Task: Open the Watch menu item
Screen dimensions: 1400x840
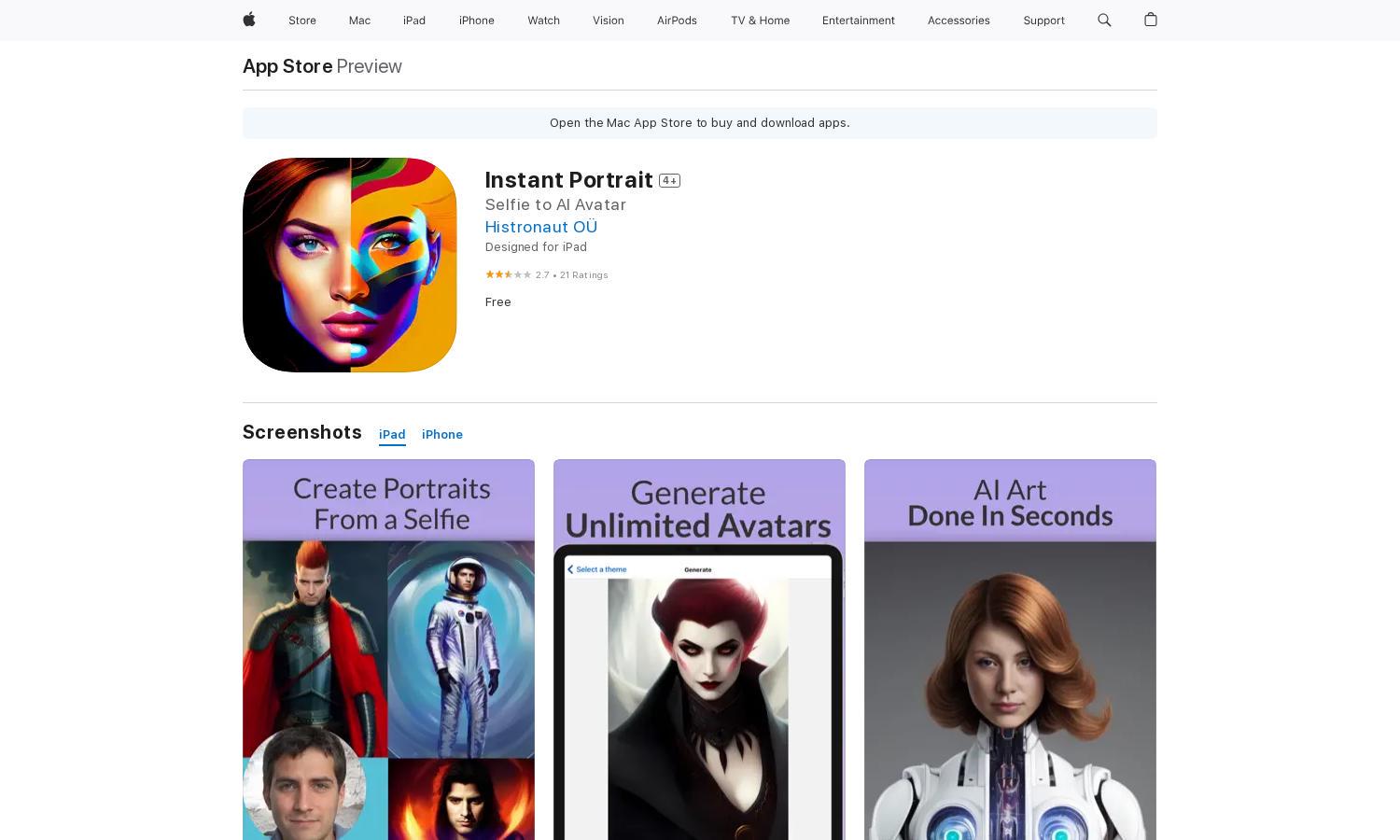Action: click(x=543, y=21)
